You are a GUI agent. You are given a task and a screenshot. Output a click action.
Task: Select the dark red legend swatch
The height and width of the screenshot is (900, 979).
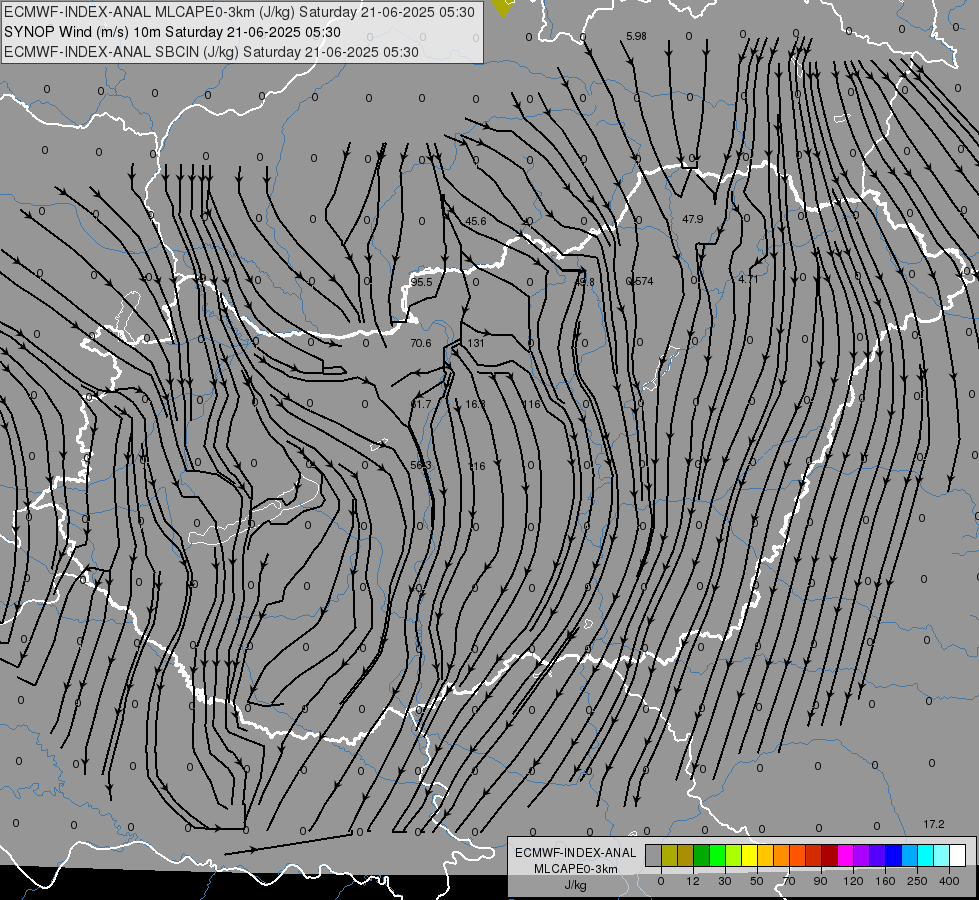click(829, 855)
